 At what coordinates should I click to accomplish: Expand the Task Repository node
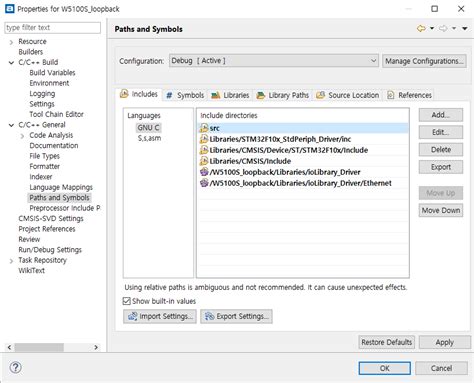11,261
